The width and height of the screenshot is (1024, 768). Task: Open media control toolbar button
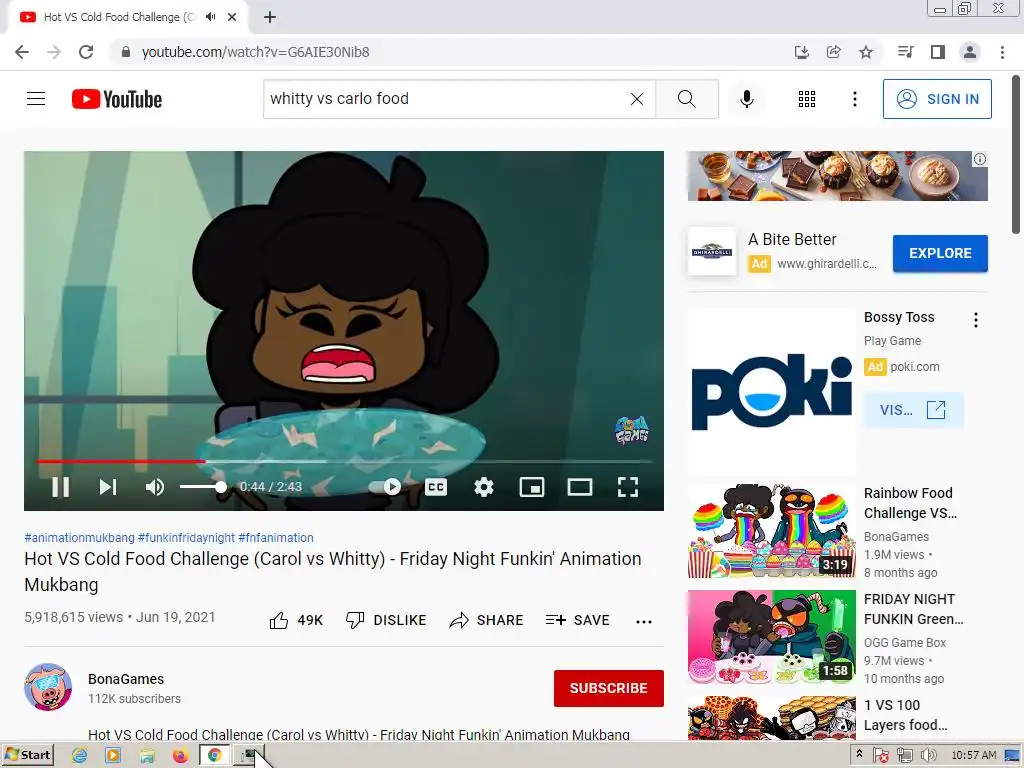pos(905,52)
